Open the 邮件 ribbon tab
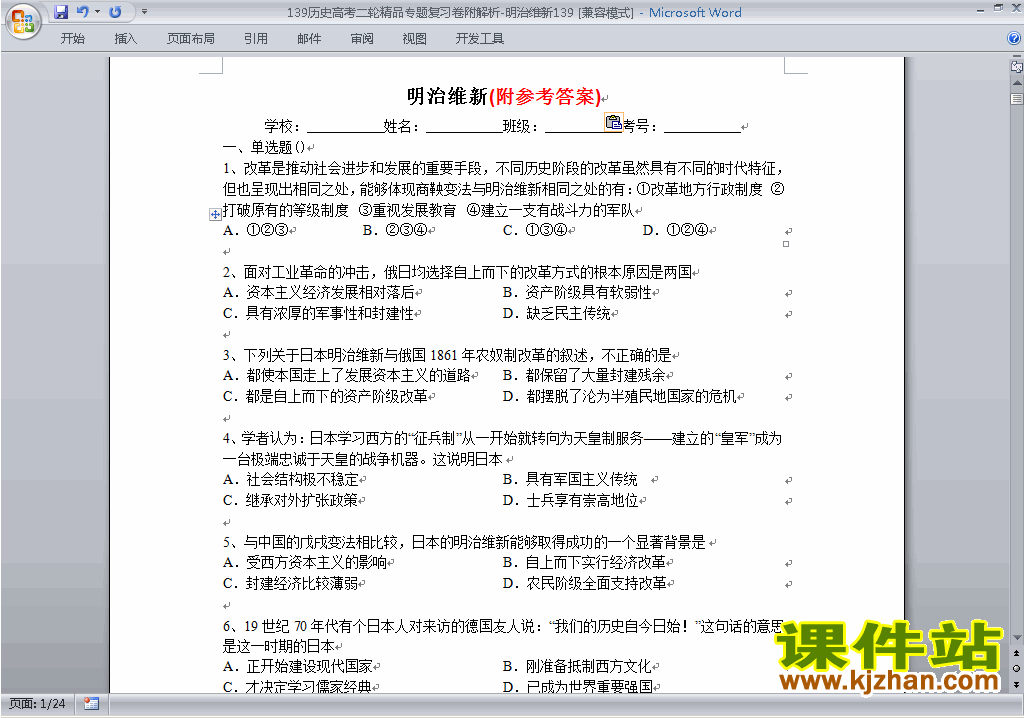 309,39
